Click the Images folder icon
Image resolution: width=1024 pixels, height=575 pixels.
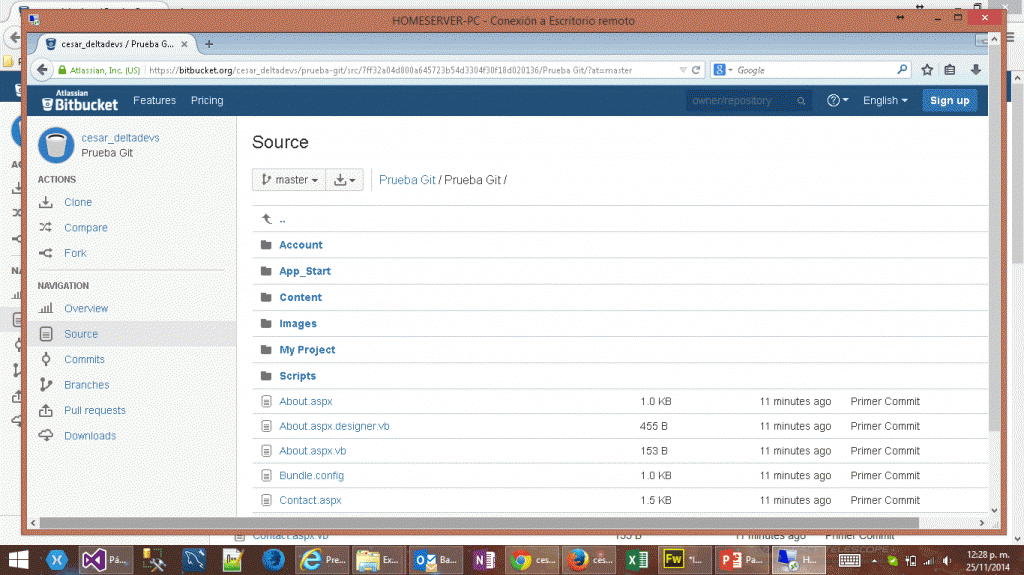point(266,323)
